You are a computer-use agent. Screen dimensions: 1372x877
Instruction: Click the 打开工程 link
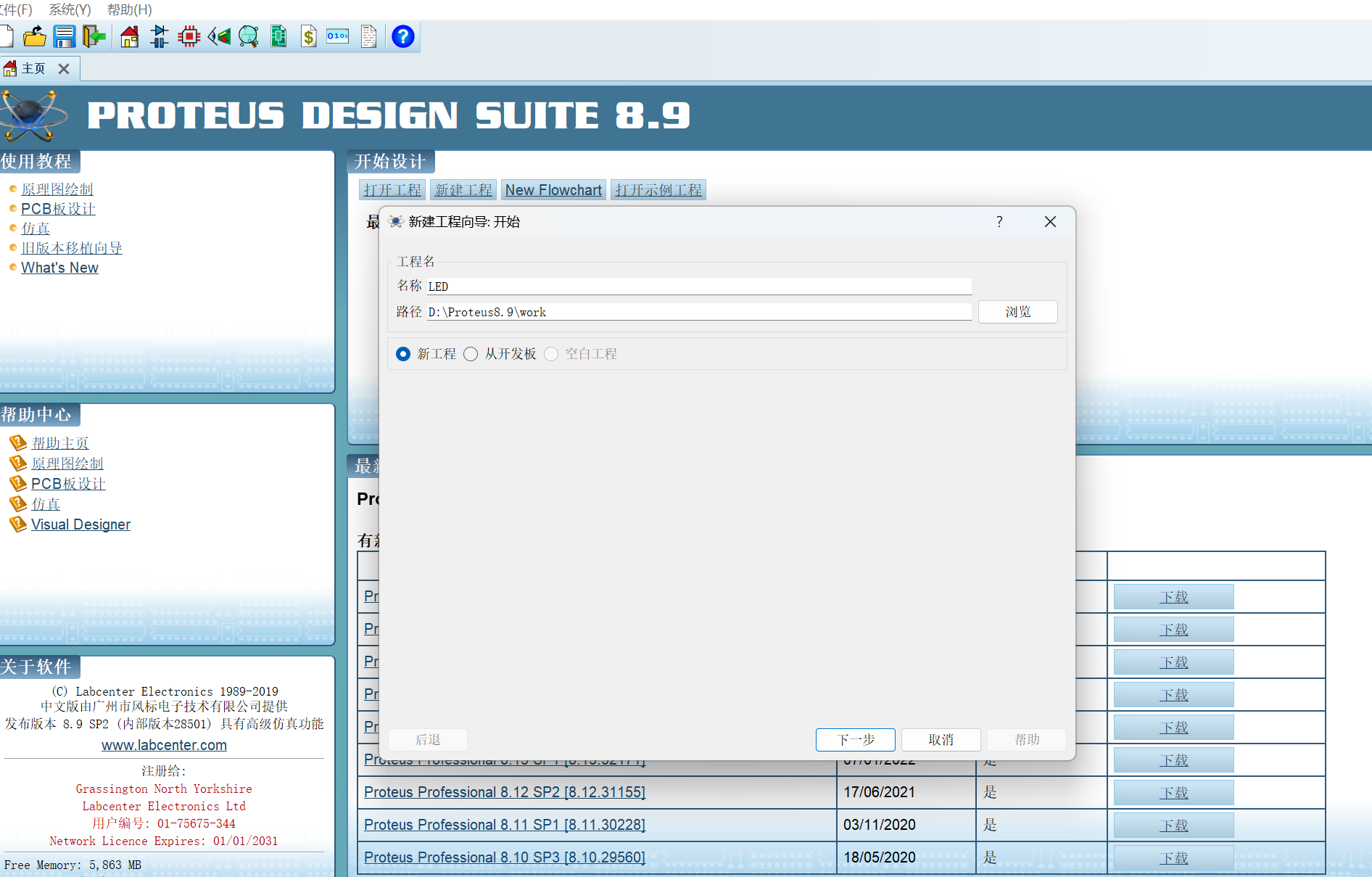[x=392, y=190]
